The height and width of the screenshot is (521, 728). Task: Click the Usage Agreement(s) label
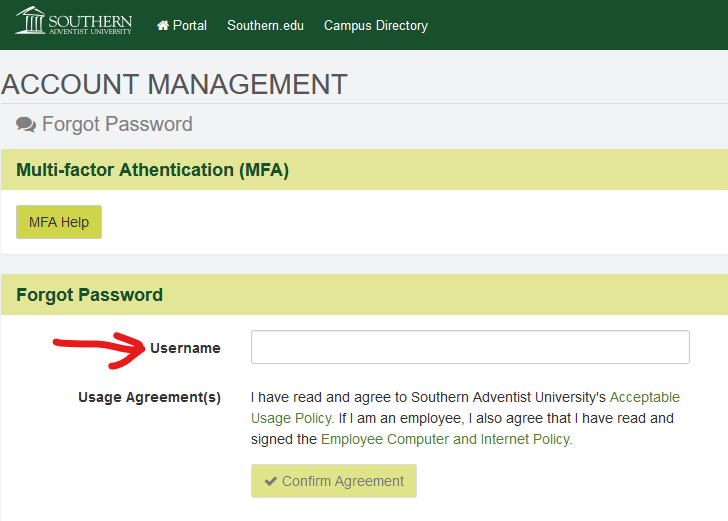click(149, 397)
